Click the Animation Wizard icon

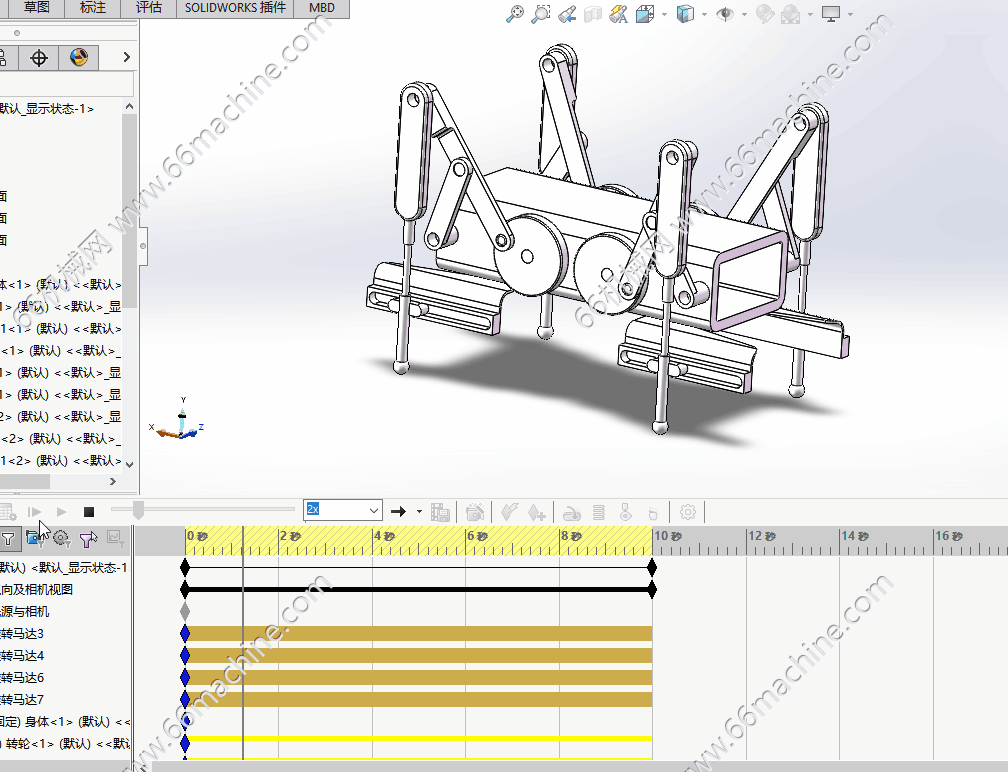474,512
